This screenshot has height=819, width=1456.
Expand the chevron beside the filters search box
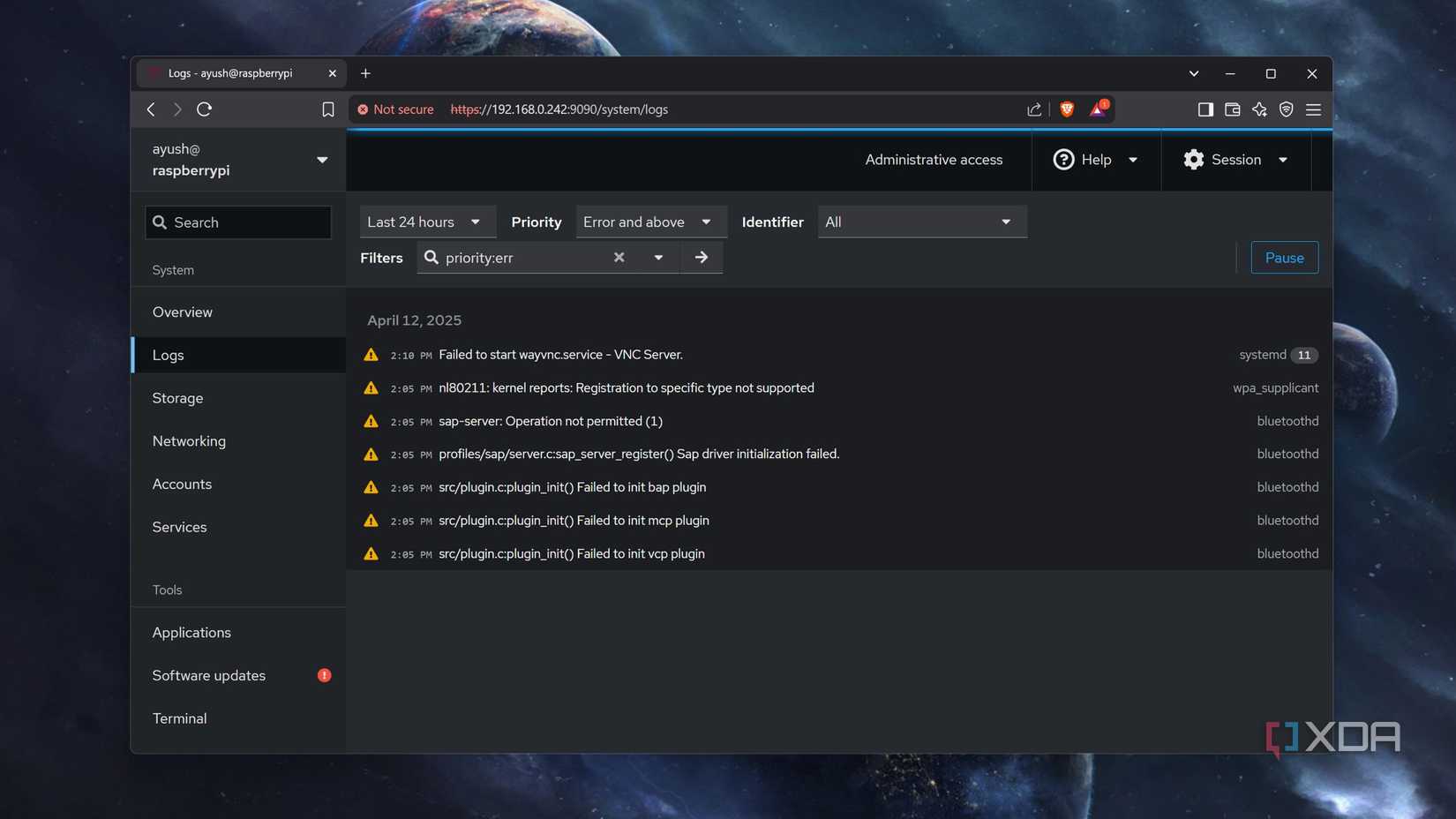pos(658,257)
